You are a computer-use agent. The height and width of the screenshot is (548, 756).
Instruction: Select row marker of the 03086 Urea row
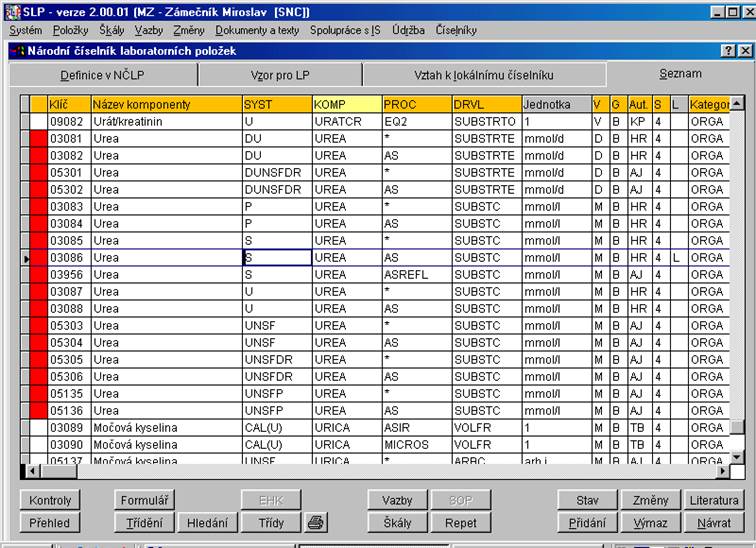click(x=26, y=258)
